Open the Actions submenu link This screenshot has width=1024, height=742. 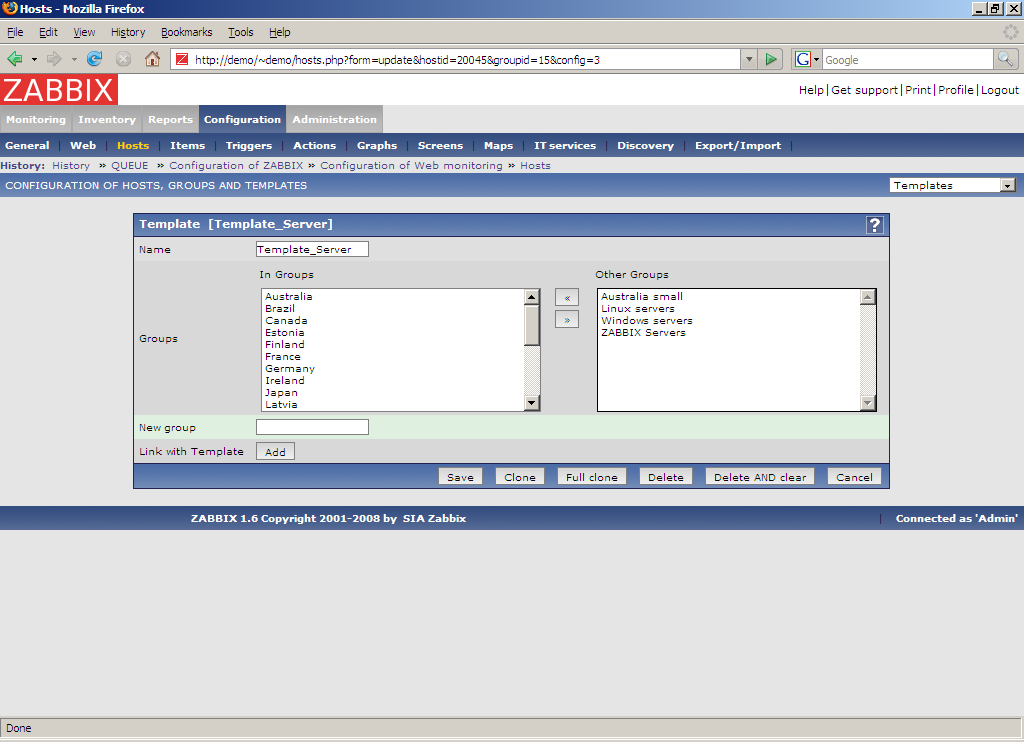click(x=315, y=146)
